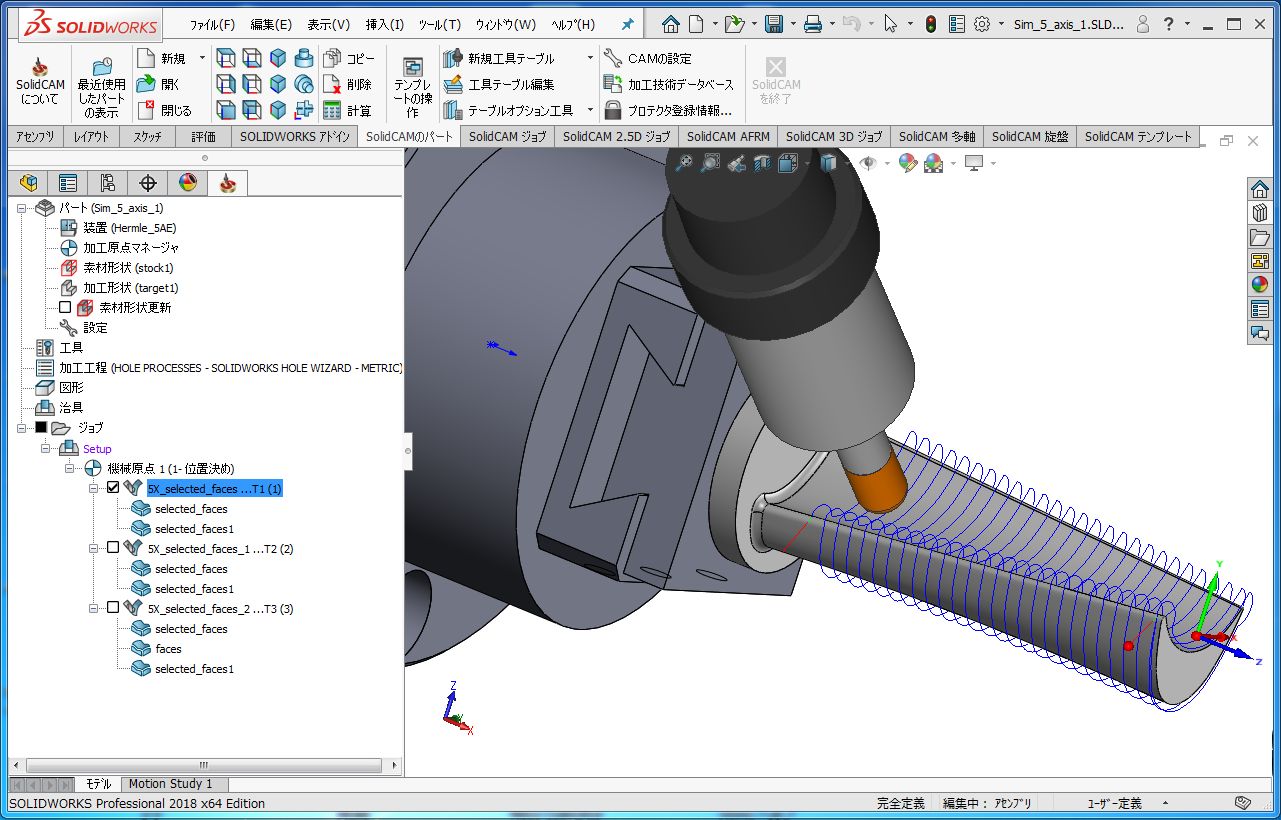Switch to SolidCAM 多軸 tab
Viewport: 1281px width, 820px height.
click(x=937, y=137)
